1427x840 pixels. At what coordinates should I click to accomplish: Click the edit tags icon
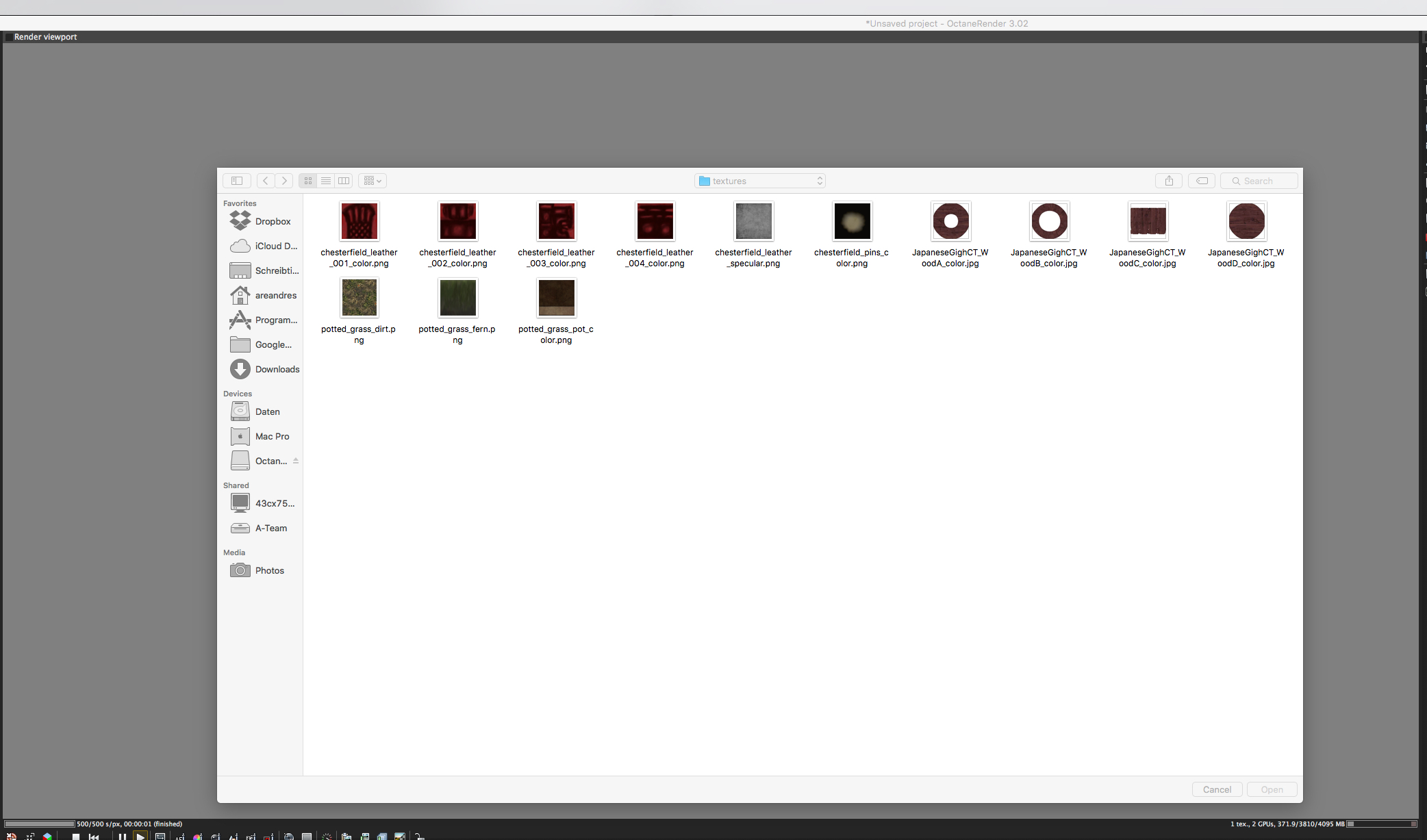[x=1202, y=181]
